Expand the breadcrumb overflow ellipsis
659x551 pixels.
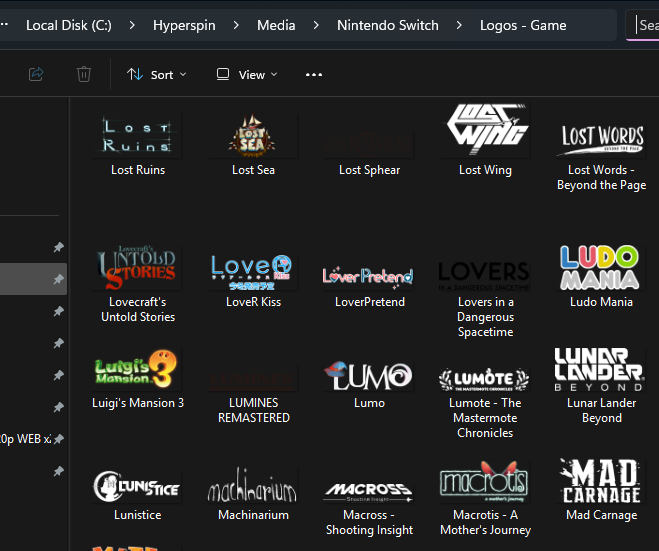[4, 25]
